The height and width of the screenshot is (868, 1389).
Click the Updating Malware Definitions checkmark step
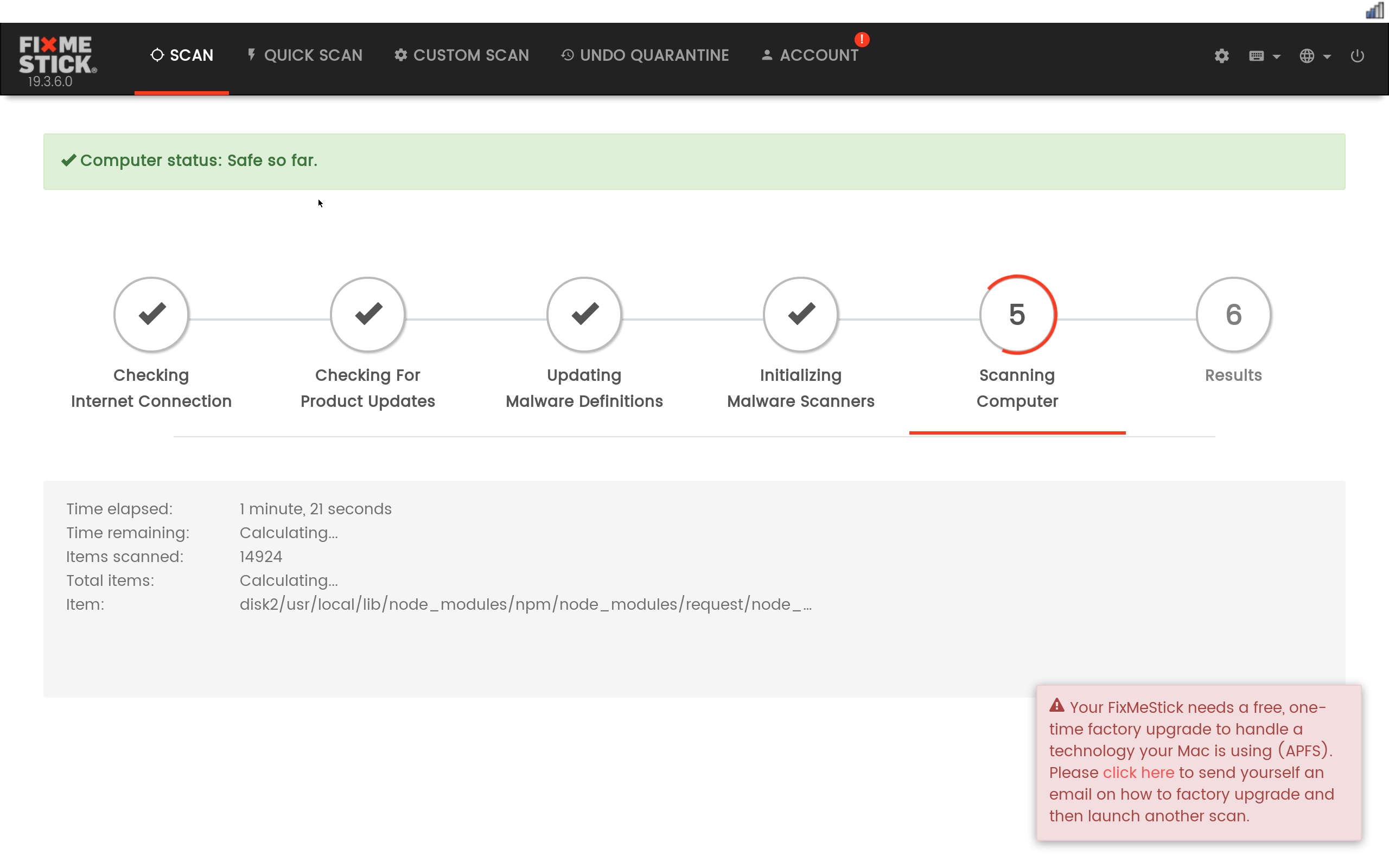click(x=584, y=314)
